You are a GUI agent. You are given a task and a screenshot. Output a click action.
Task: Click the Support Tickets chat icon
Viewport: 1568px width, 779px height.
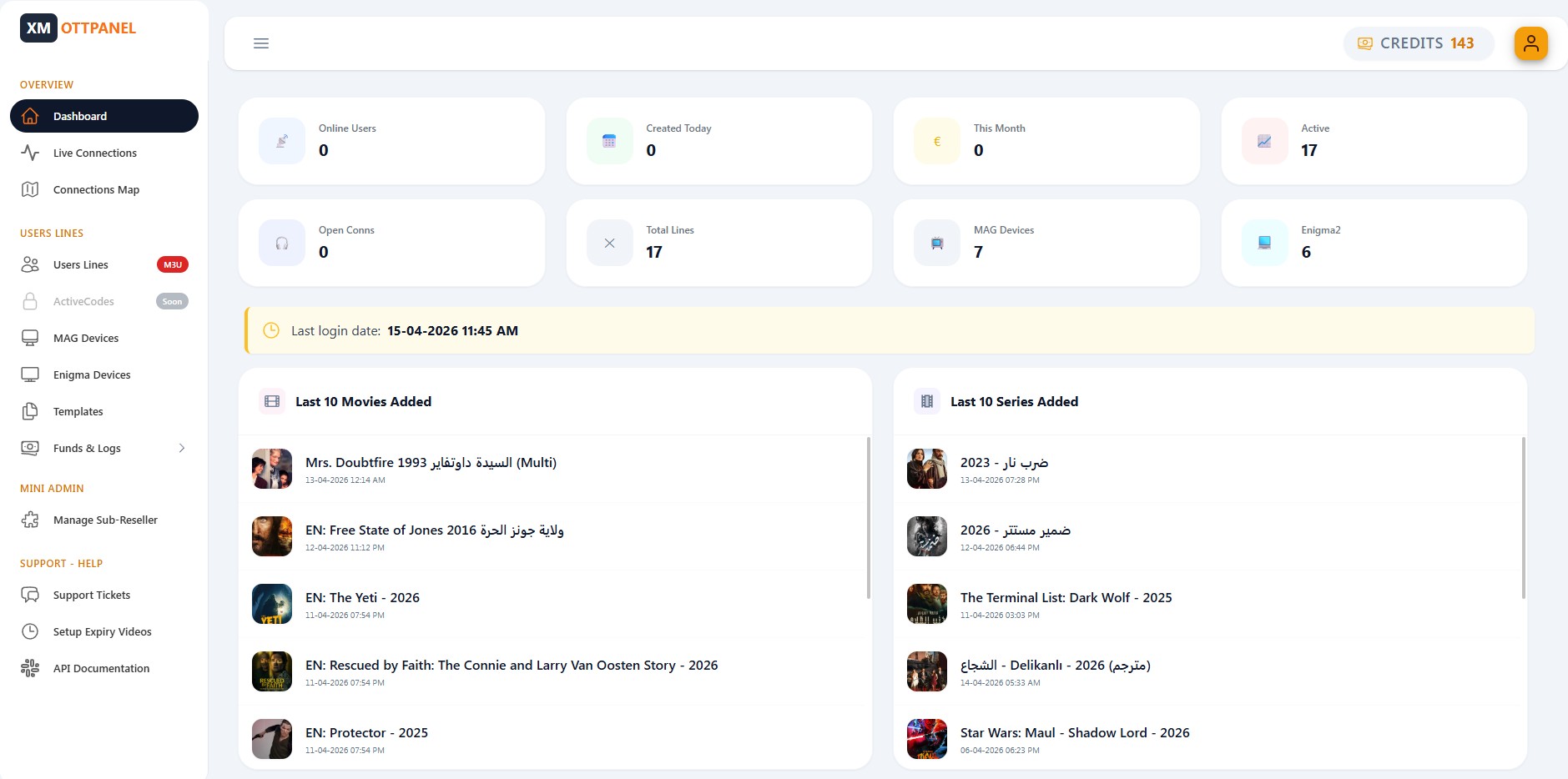[30, 595]
